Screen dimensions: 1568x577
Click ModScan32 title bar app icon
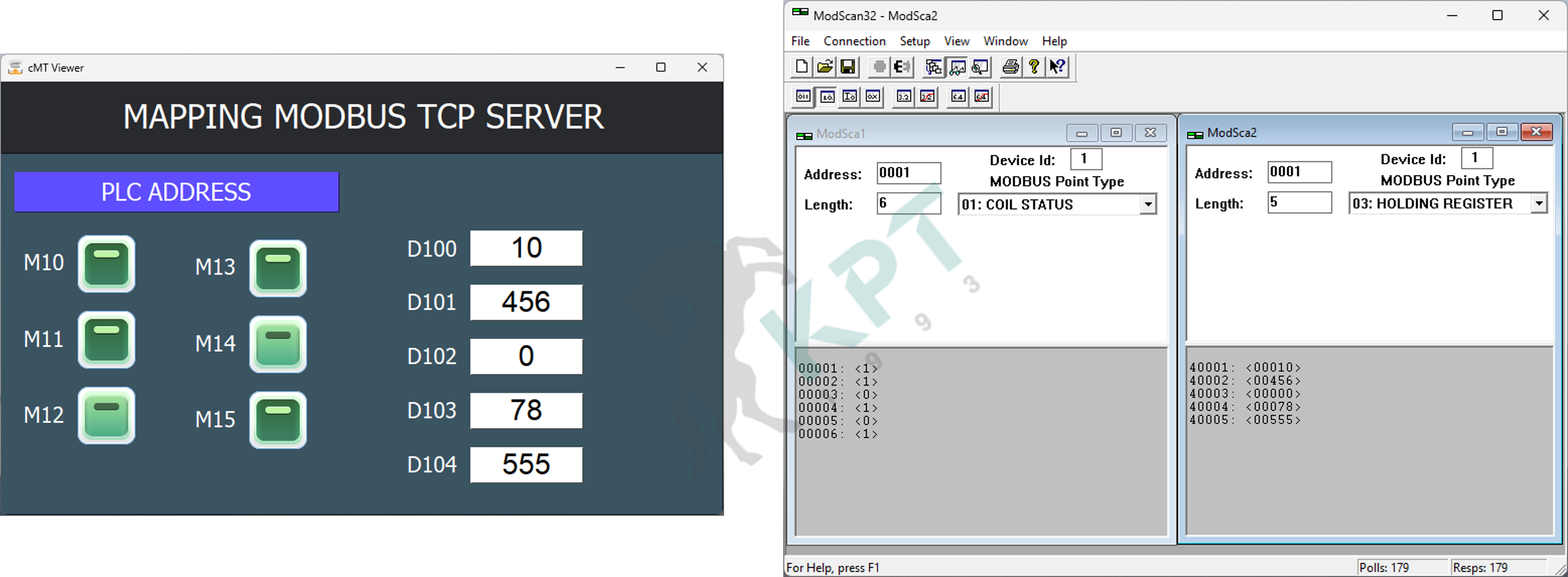[800, 12]
